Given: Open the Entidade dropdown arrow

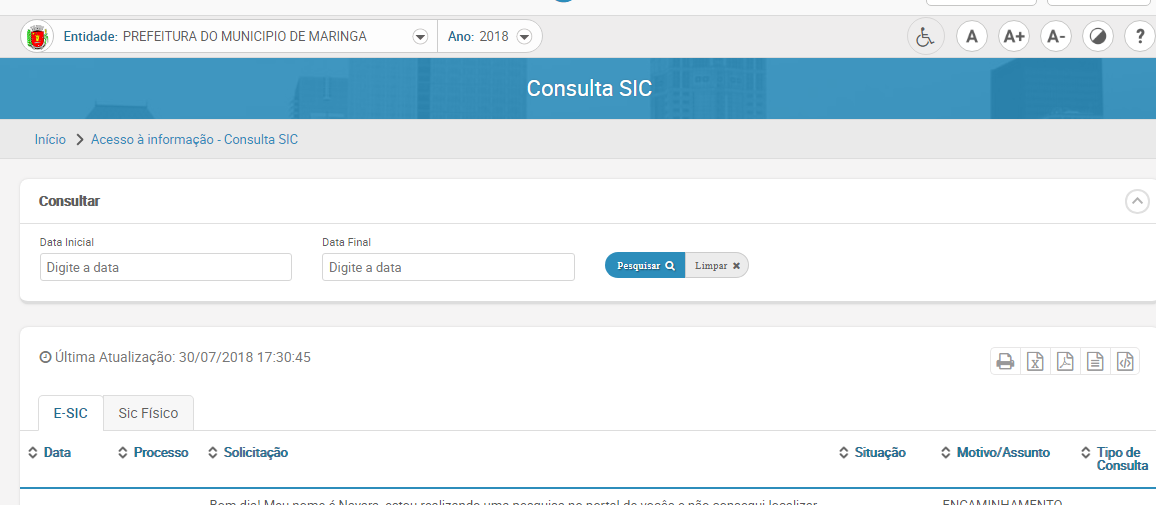Looking at the screenshot, I should click(420, 36).
